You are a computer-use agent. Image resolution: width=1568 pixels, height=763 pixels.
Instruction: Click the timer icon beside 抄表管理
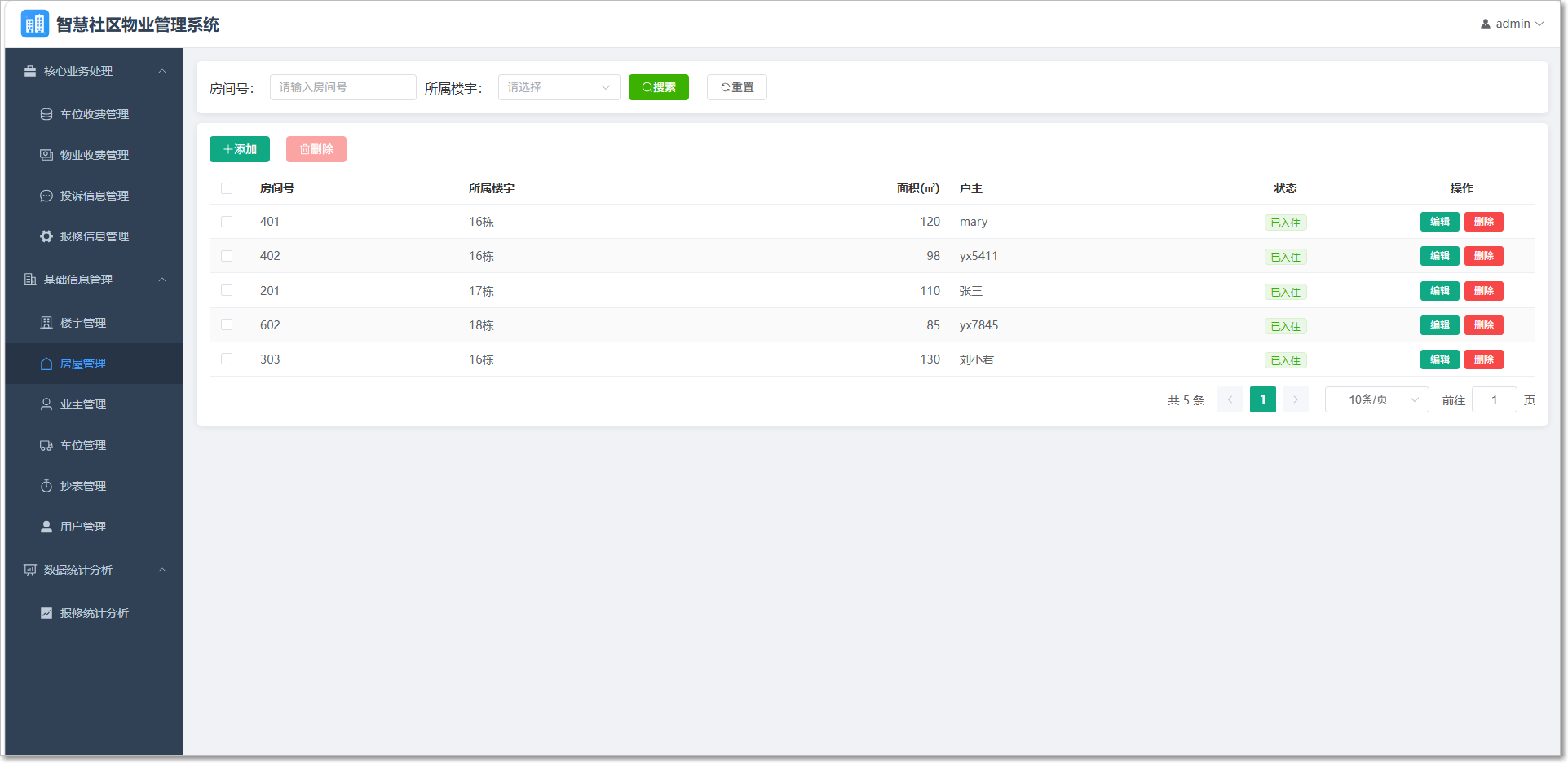[46, 486]
